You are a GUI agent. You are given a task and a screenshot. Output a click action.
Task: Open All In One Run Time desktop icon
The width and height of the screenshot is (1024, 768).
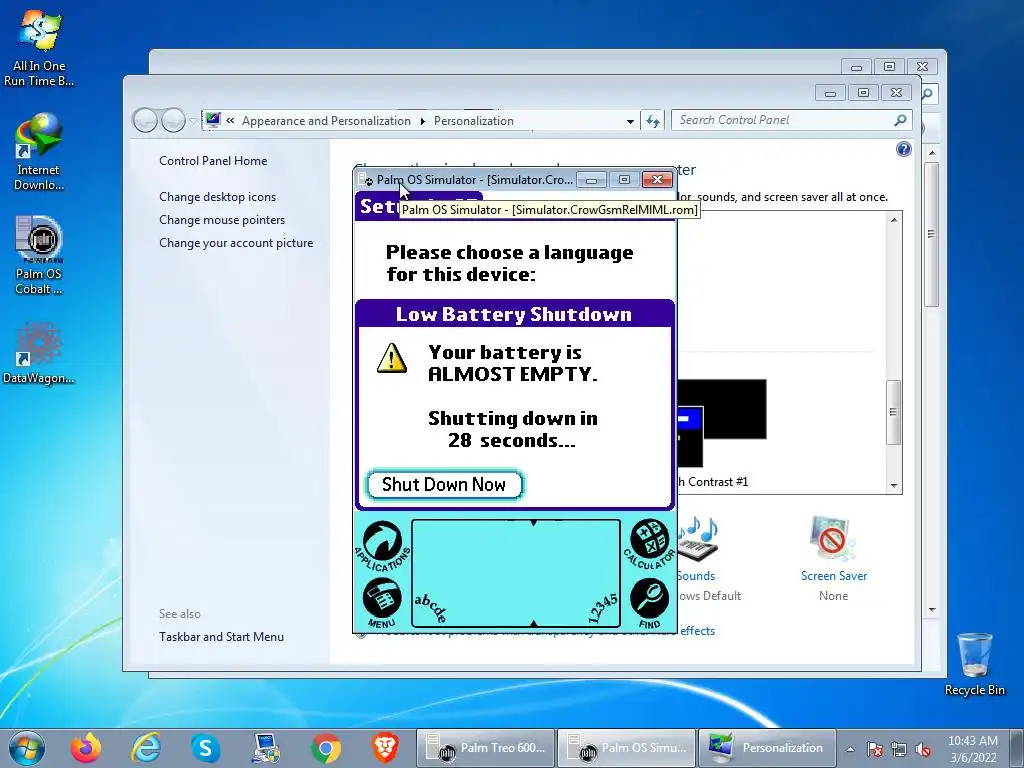point(39,48)
